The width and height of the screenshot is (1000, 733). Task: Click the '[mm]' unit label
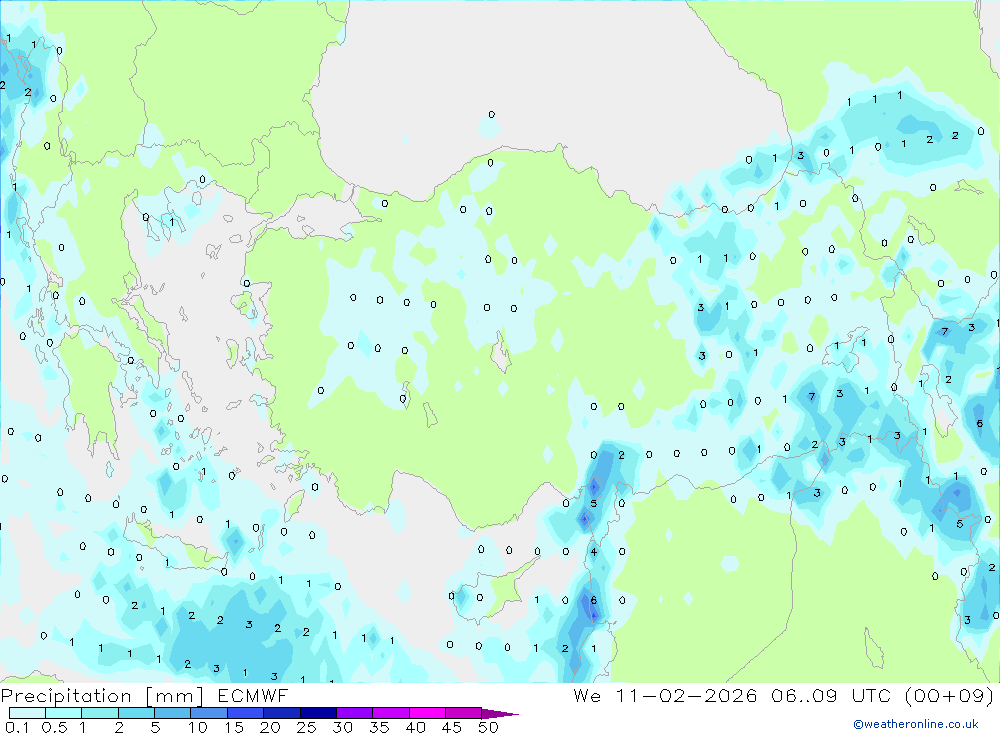(174, 696)
